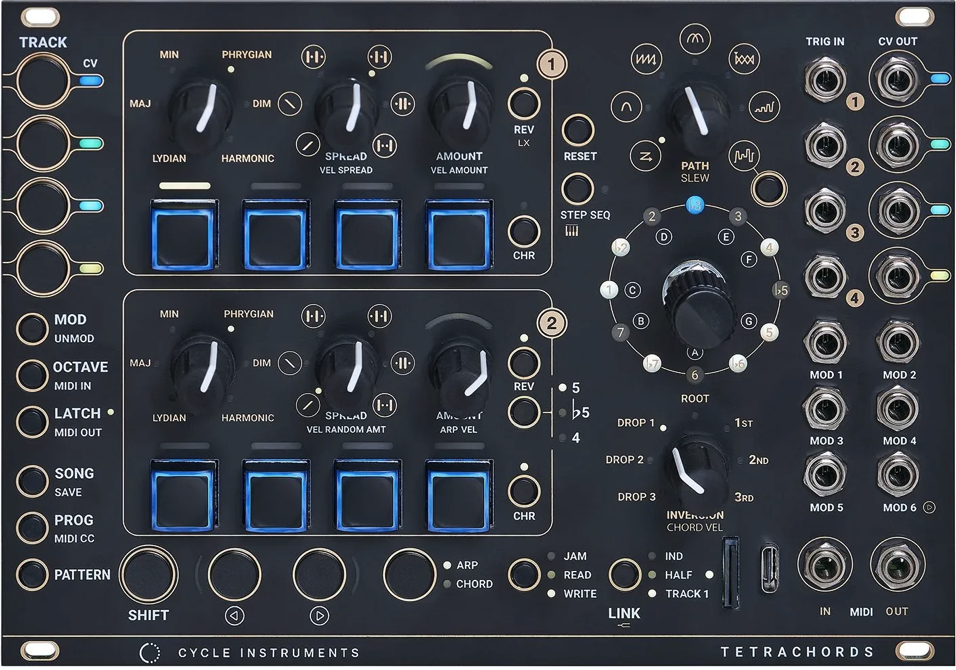Click section 2 forward-slash spread icon
This screenshot has height=670, width=956.
coord(308,404)
